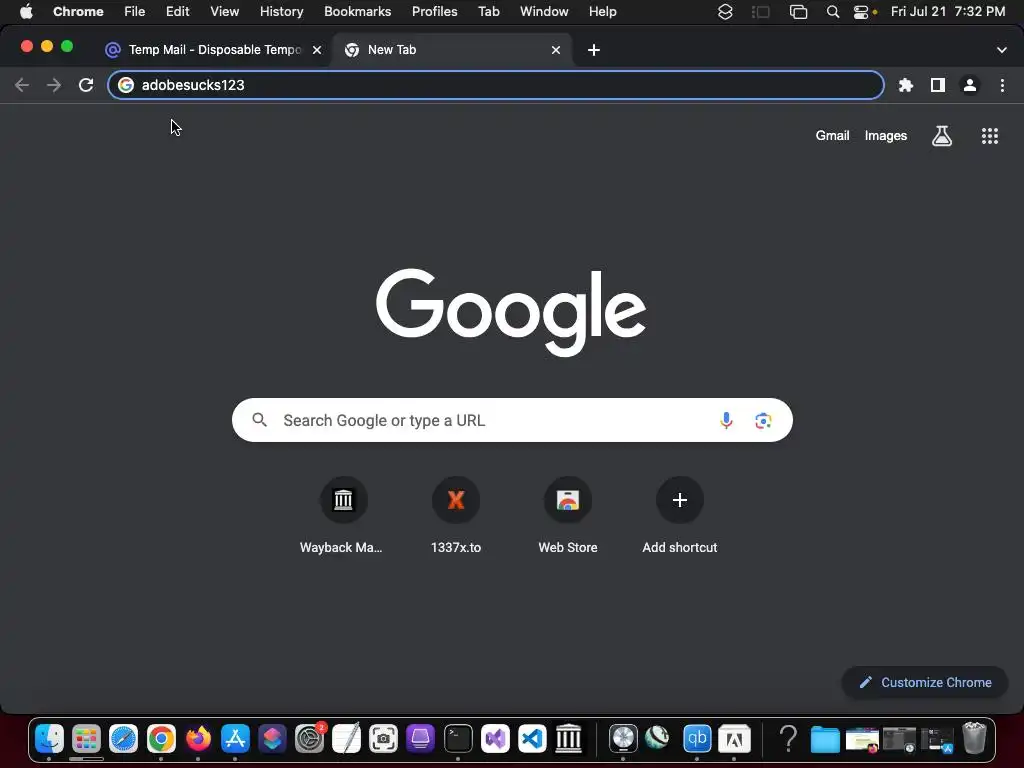This screenshot has width=1024, height=768.
Task: Open the Chrome application menu
Action: 78,12
